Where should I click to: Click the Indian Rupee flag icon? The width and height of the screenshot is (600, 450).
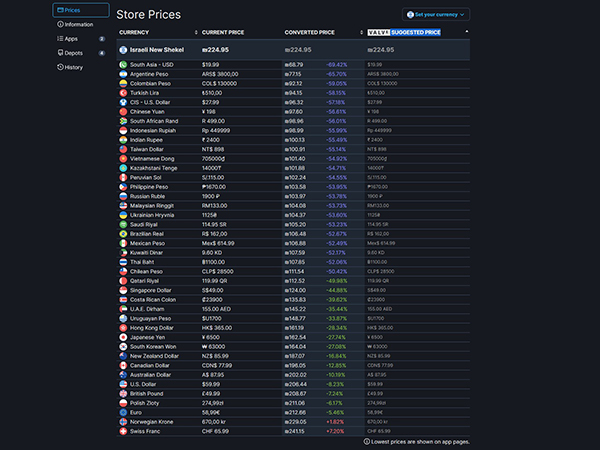click(123, 140)
